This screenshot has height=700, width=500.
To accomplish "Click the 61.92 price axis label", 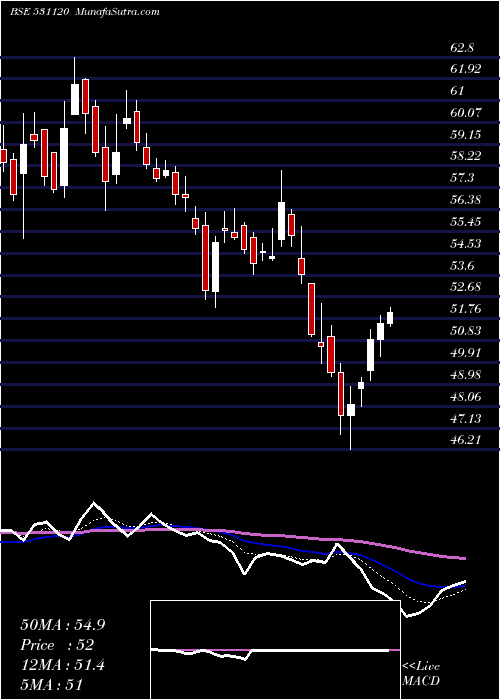I will pos(466,69).
